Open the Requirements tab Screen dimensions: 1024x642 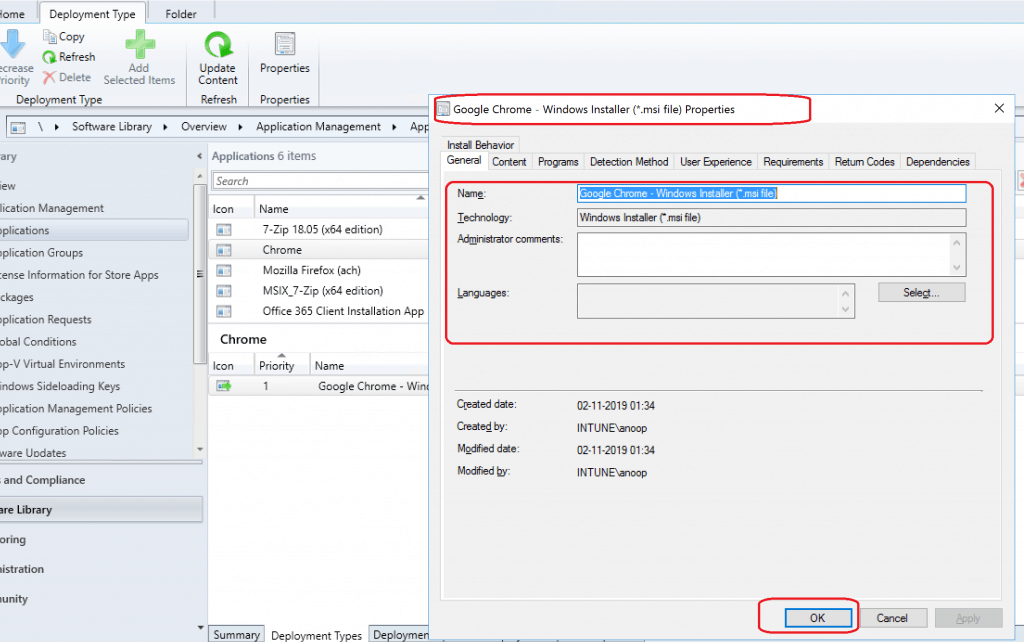click(x=793, y=162)
